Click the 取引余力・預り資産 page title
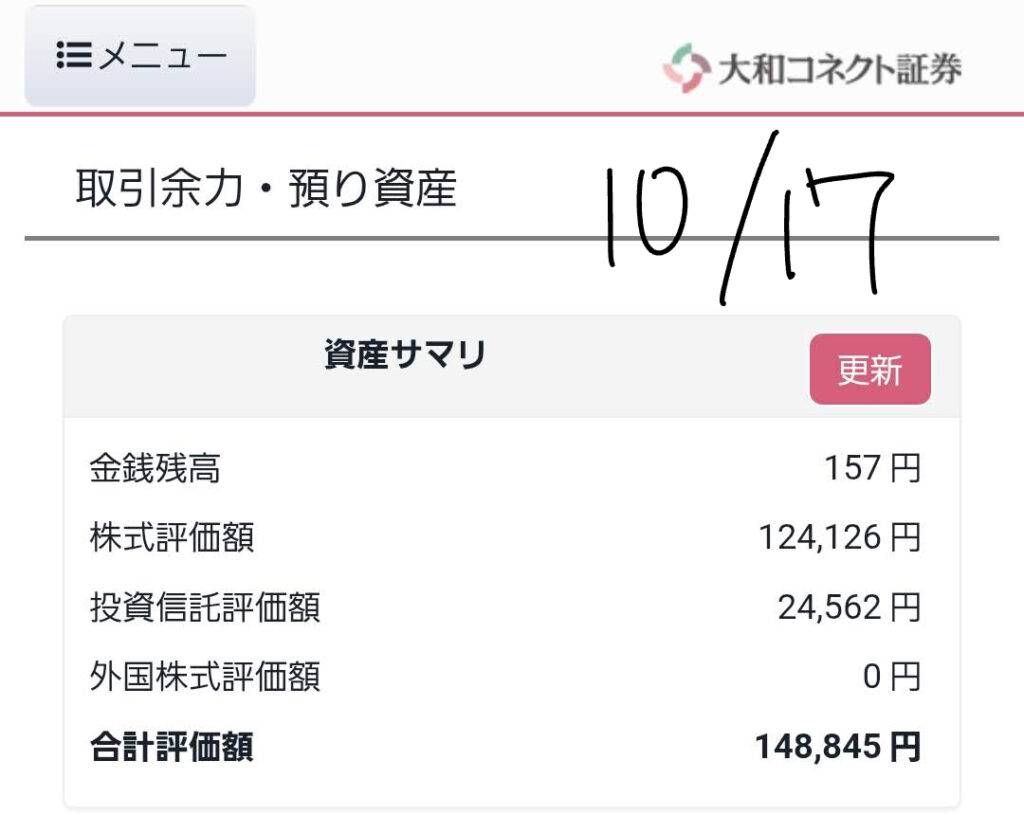Image resolution: width=1024 pixels, height=815 pixels. coord(266,189)
